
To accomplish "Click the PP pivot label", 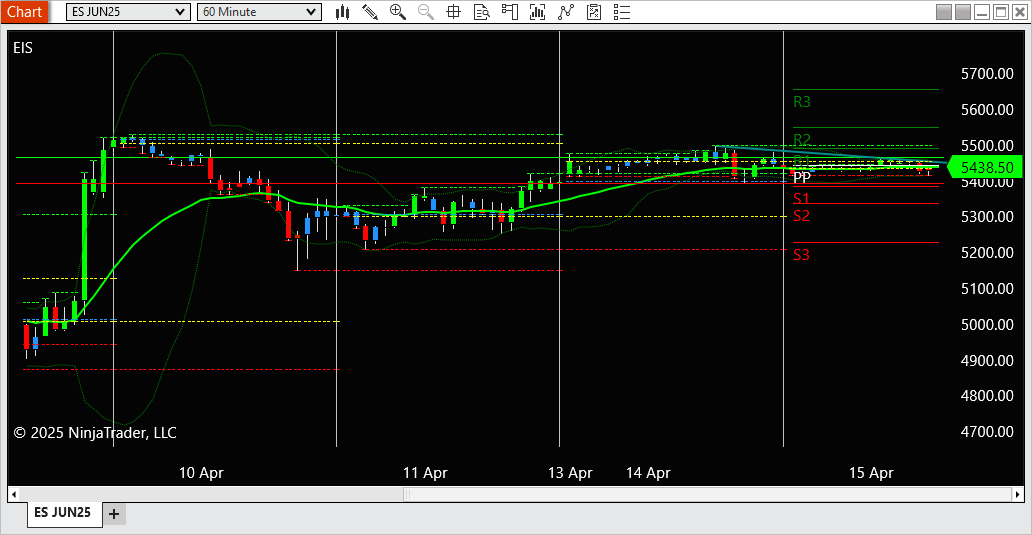I will click(x=802, y=177).
